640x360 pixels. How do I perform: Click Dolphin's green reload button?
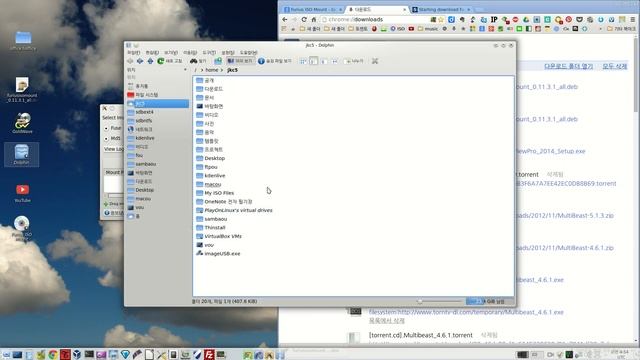170,61
